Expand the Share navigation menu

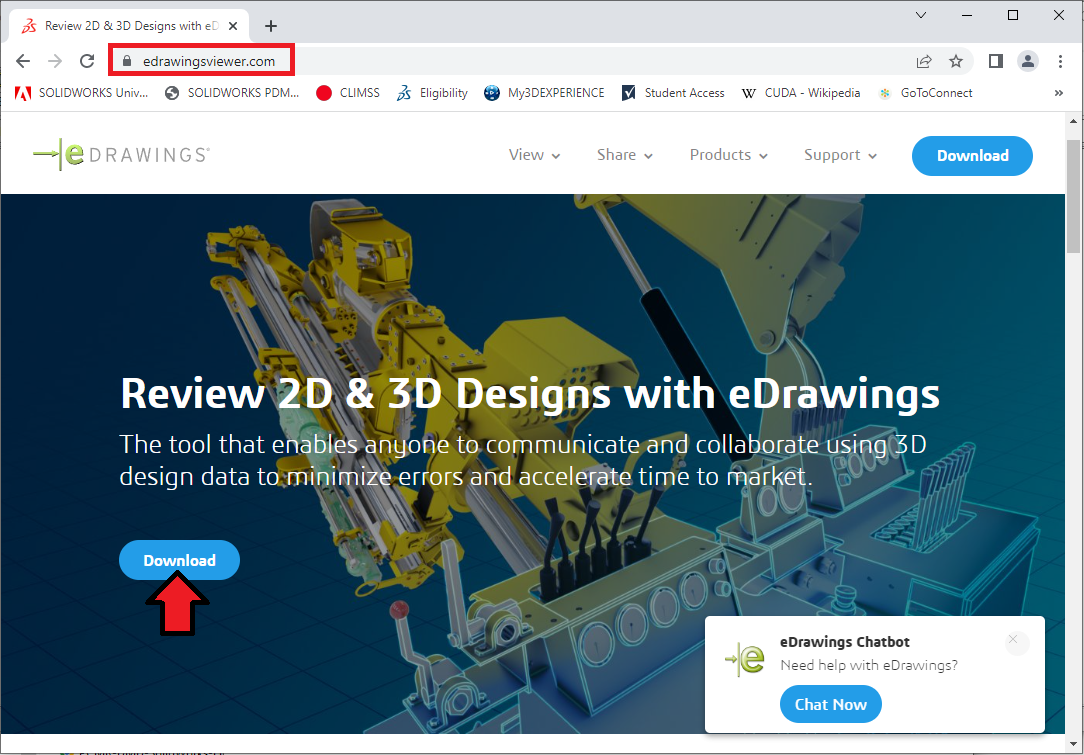(x=625, y=155)
